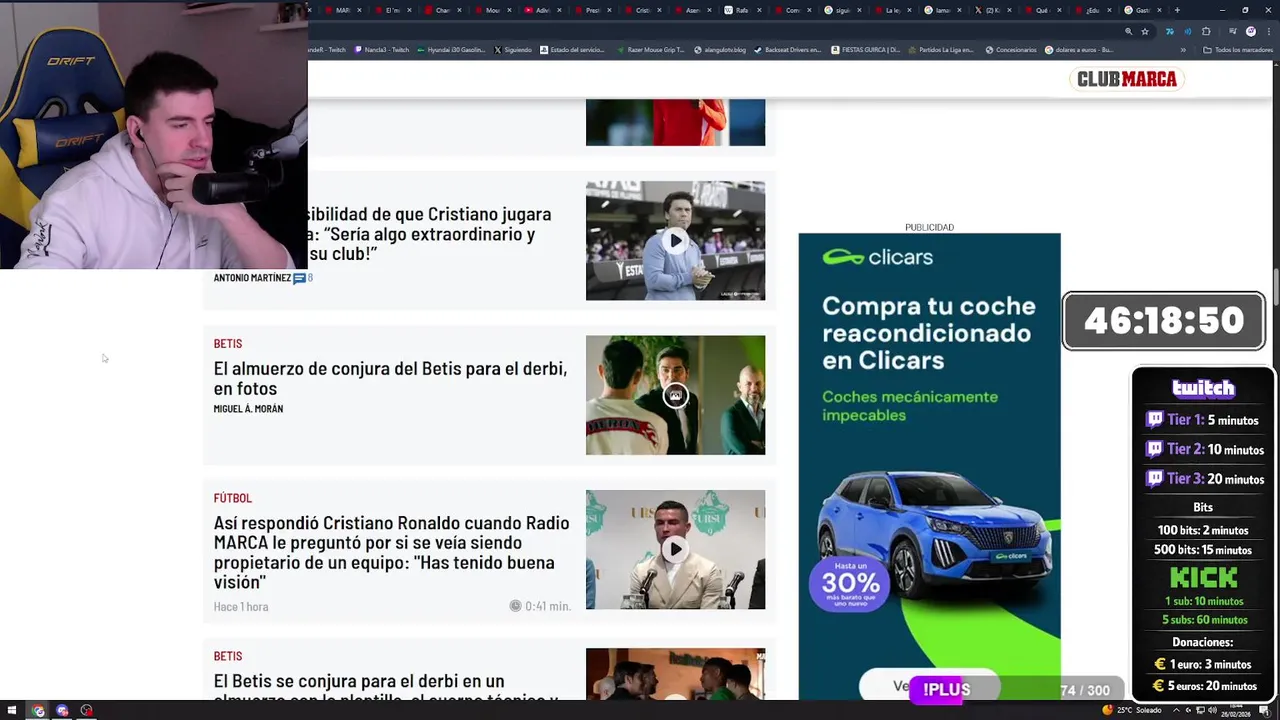
Task: Open the Chrome three-dot menu
Action: click(x=1268, y=31)
